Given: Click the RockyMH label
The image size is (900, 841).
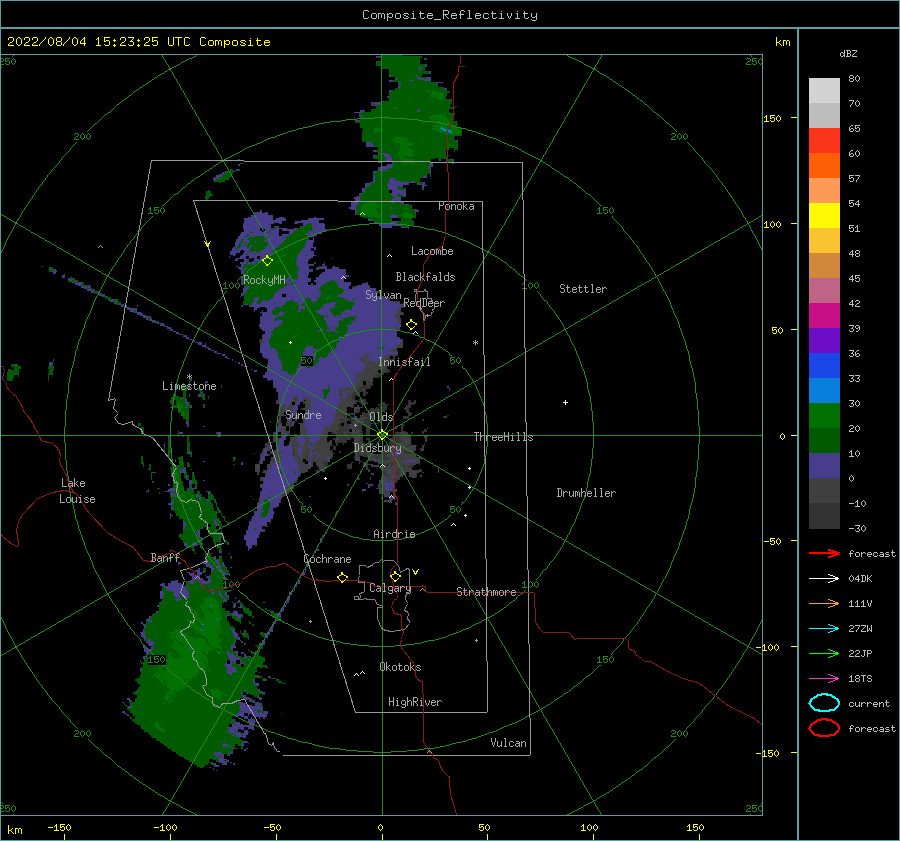Looking at the screenshot, I should point(264,280).
